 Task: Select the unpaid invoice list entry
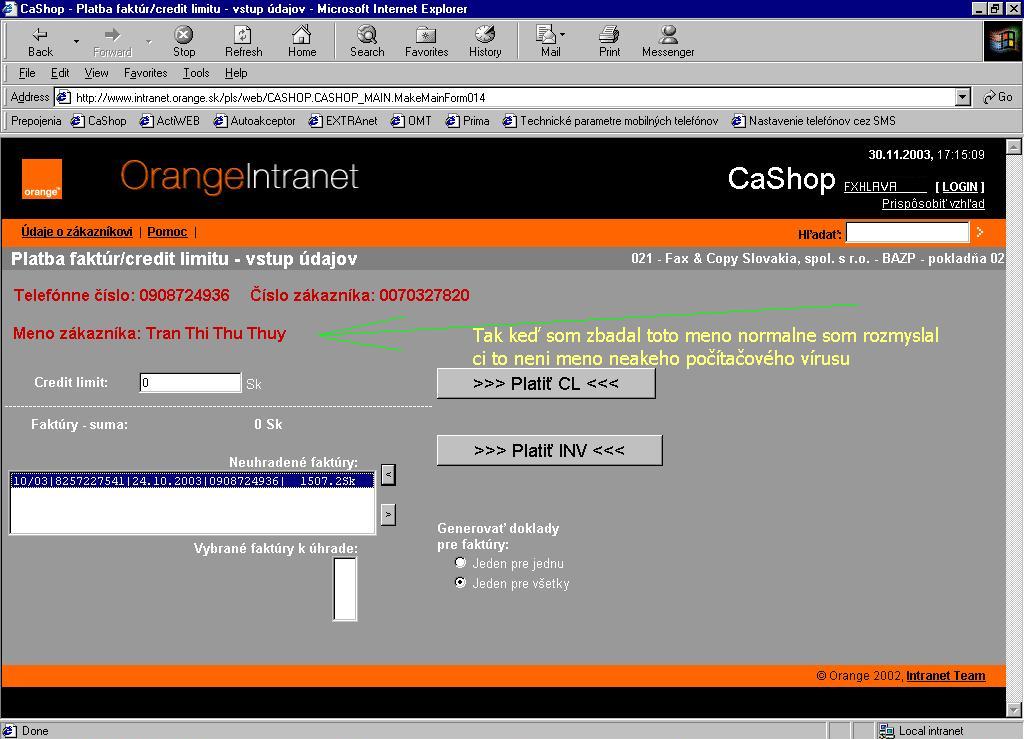point(191,481)
